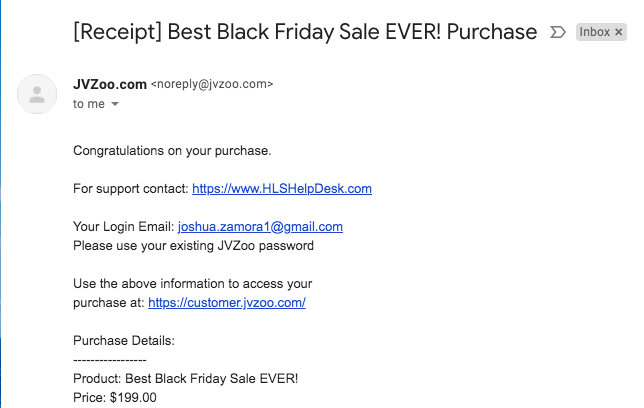Click the dashed separator line

click(110, 359)
